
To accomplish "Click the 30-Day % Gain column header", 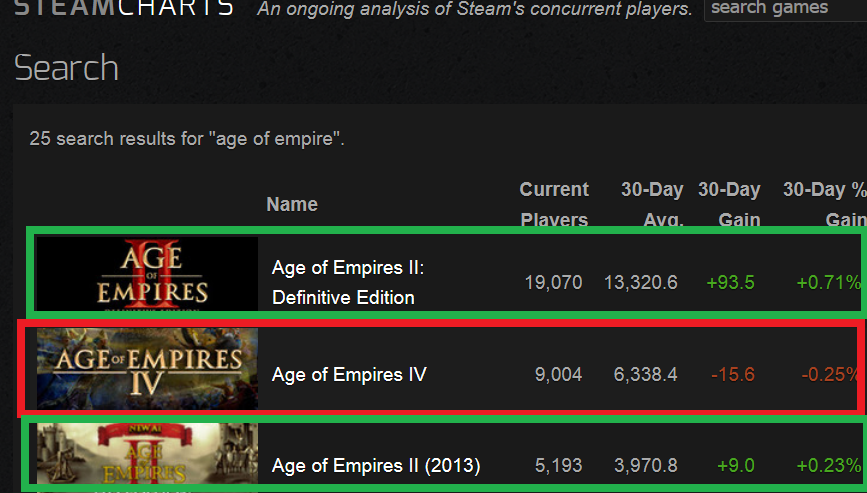I will point(825,204).
